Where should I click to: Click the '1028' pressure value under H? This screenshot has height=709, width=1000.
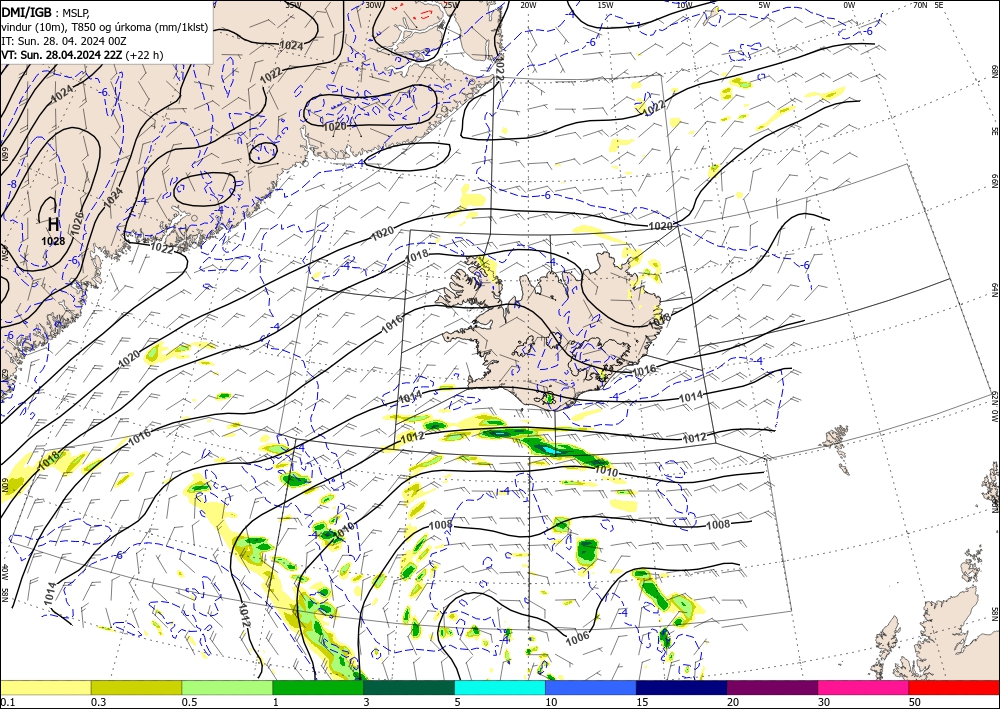[53, 241]
